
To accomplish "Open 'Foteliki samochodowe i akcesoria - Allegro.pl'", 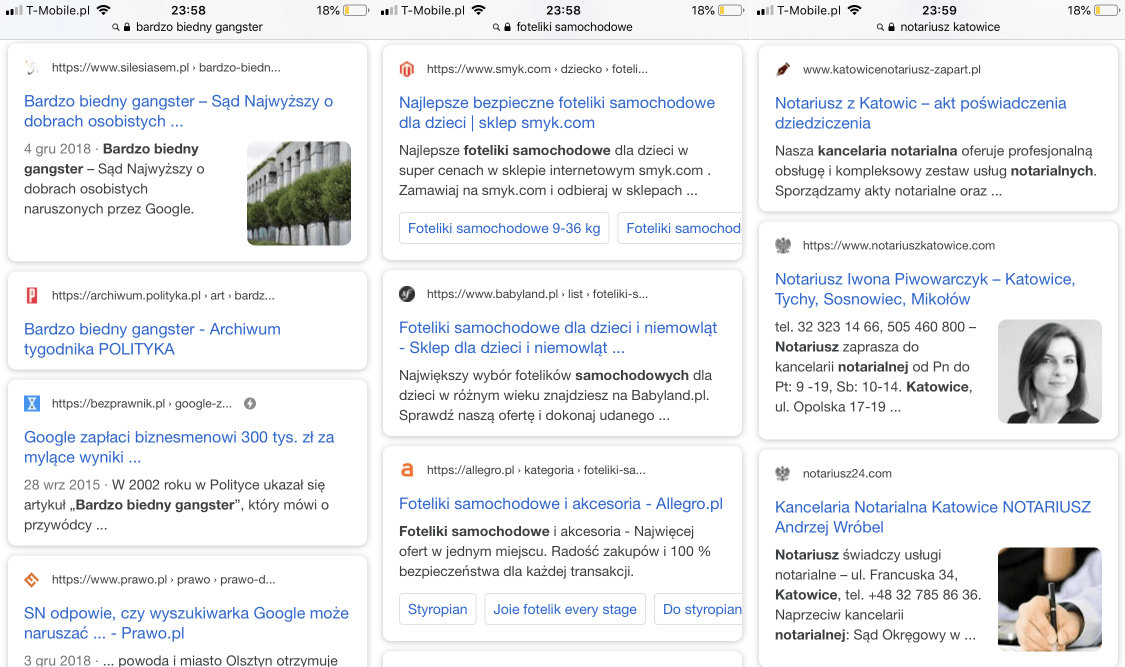I will click(x=561, y=503).
